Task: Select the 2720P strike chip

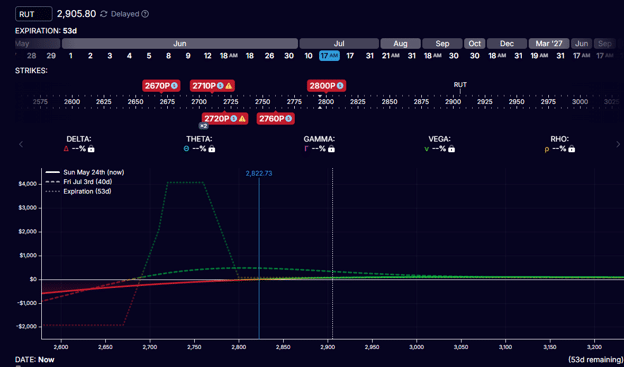Action: (225, 119)
